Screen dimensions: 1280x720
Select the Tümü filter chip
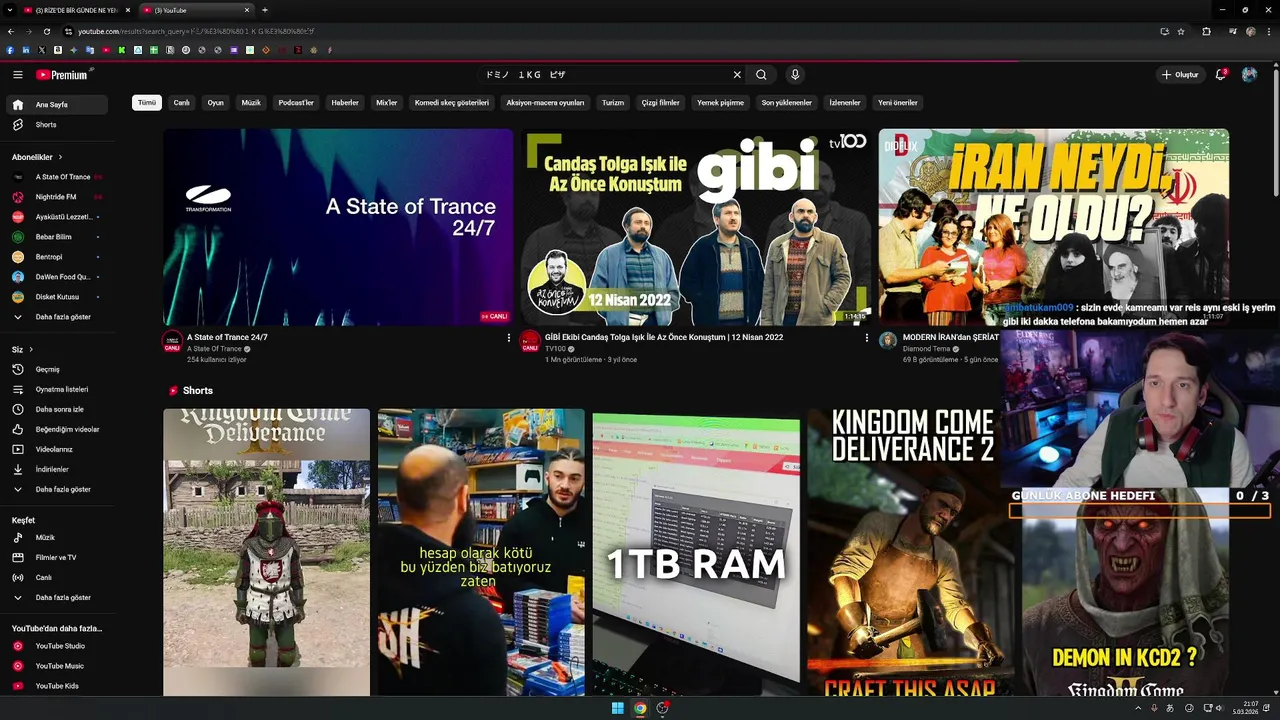147,102
